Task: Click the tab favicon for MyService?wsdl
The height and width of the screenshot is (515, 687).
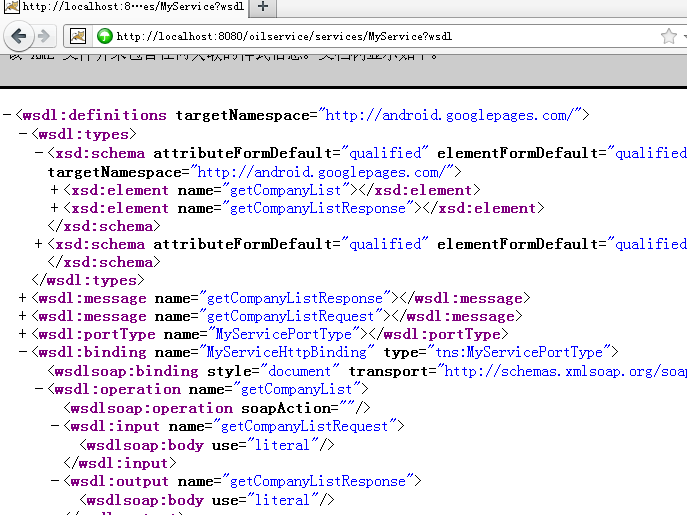Action: (x=12, y=6)
